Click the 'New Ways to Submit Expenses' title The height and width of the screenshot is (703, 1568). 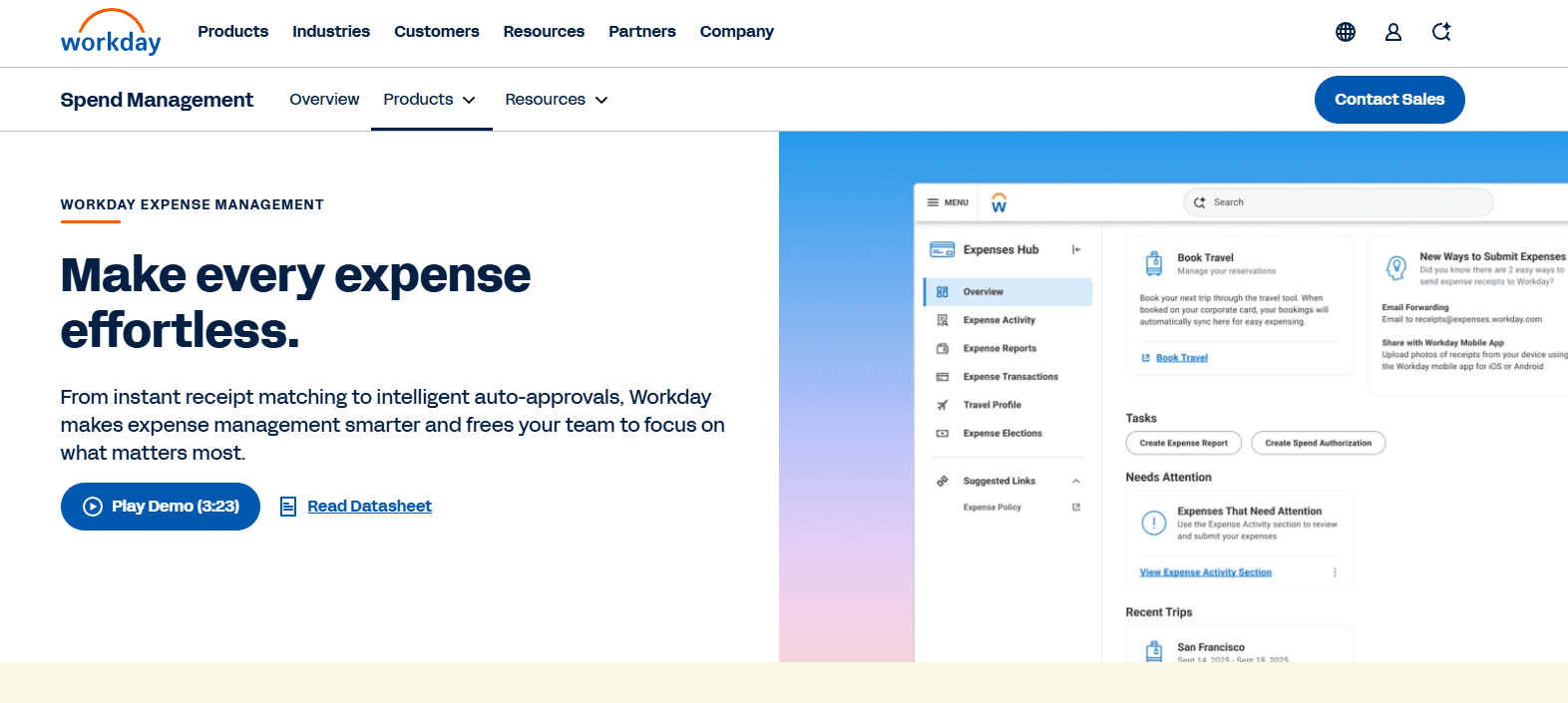pos(1493,257)
